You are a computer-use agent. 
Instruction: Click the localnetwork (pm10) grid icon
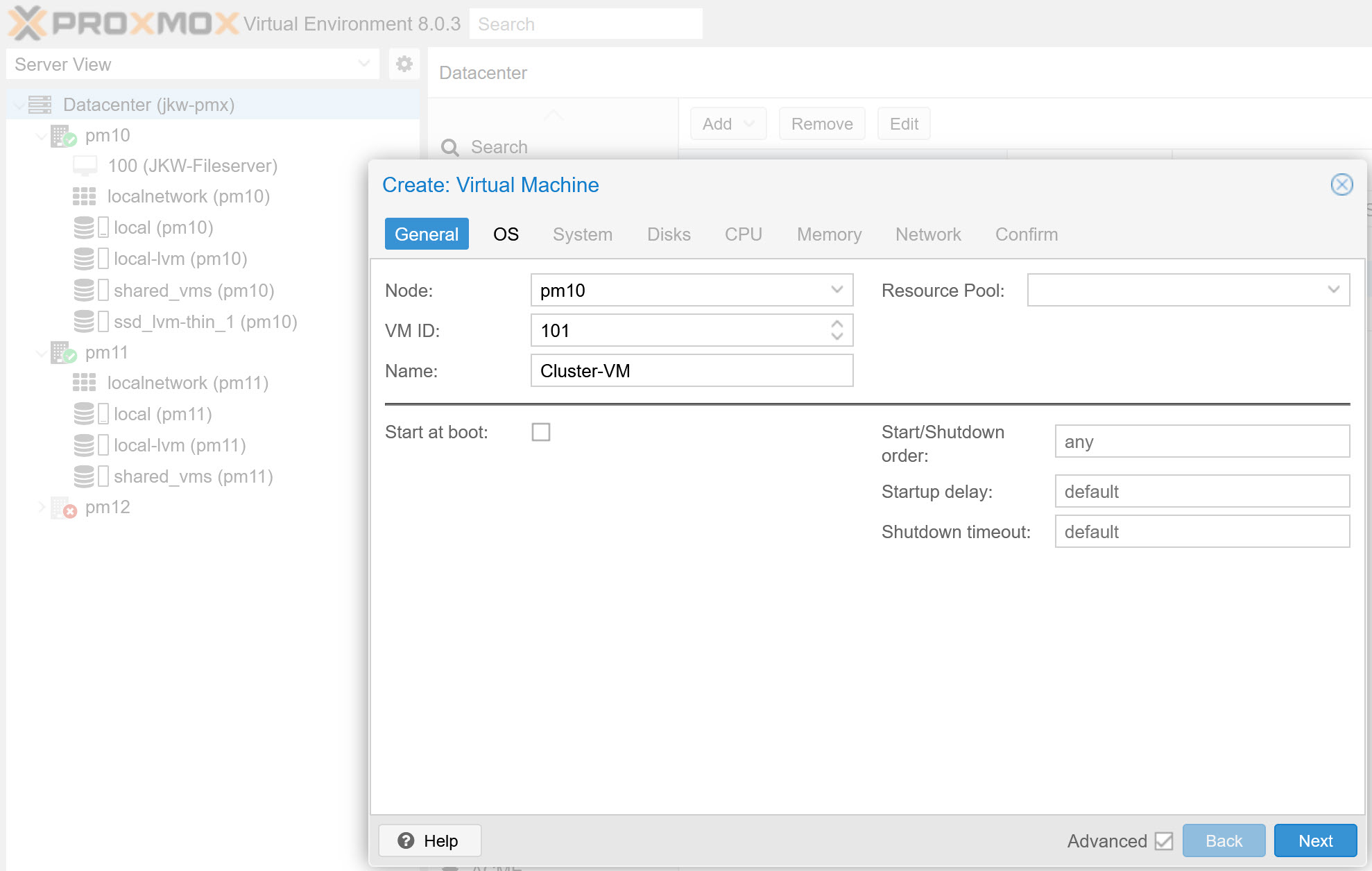click(85, 197)
